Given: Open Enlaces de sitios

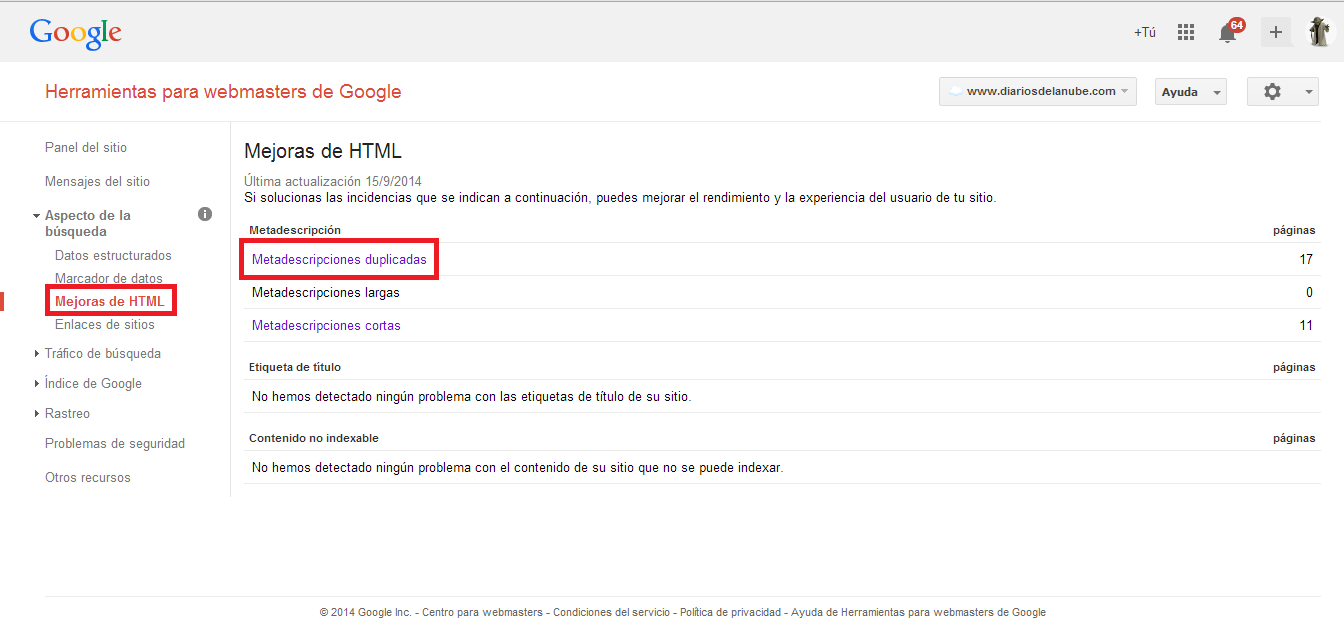Looking at the screenshot, I should click(x=105, y=324).
